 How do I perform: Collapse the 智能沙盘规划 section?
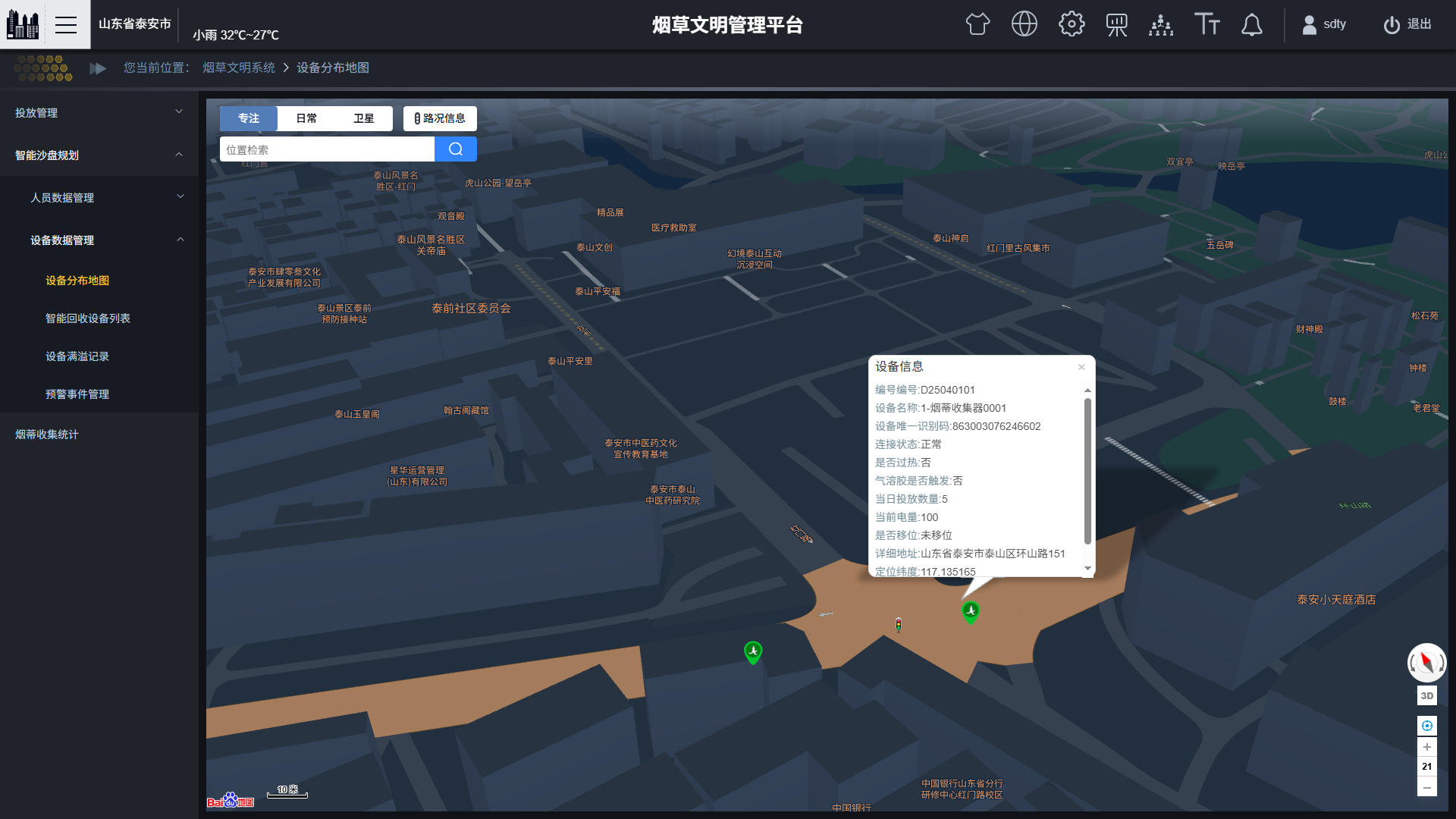point(99,155)
